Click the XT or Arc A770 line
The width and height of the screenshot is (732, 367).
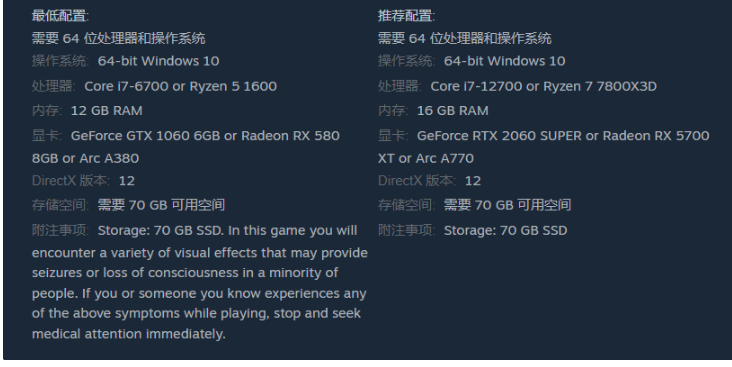426,158
